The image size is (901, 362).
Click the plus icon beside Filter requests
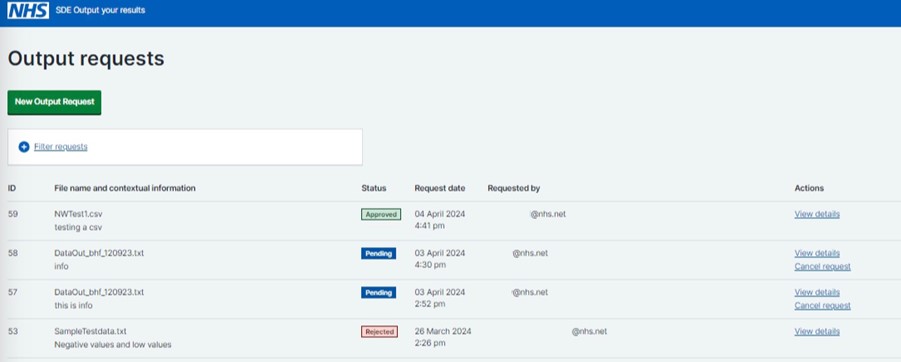[24, 147]
